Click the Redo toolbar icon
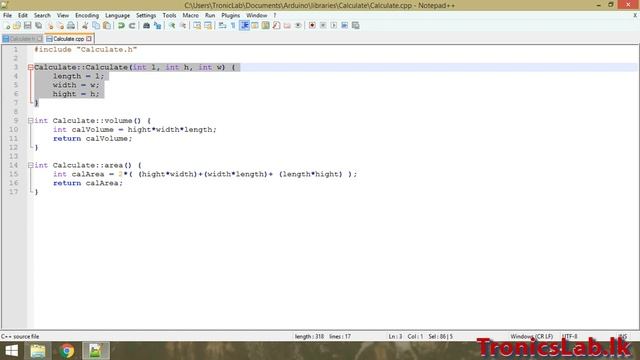The height and width of the screenshot is (360, 640). (x=132, y=26)
